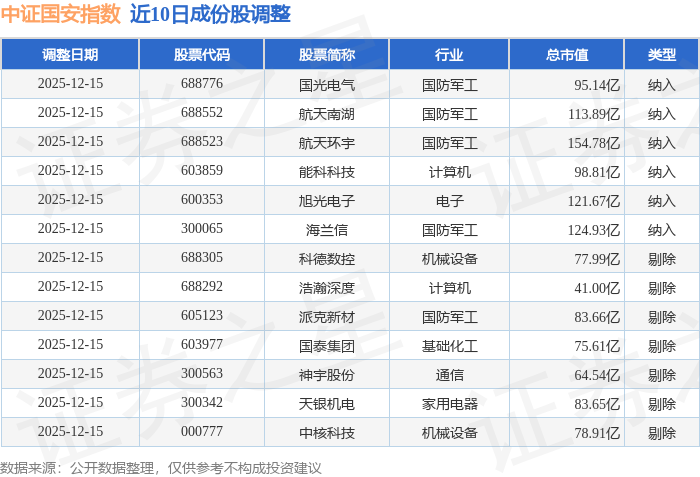Screen dimensions: 700x477
Task: Click the 类型 column header
Action: point(662,54)
